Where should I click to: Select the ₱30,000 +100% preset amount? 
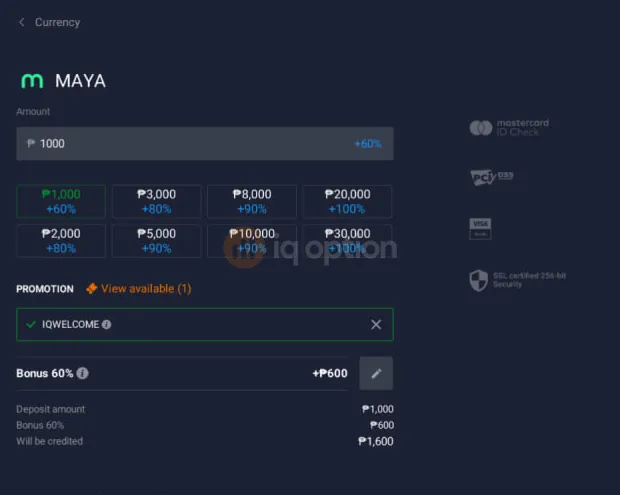point(347,241)
